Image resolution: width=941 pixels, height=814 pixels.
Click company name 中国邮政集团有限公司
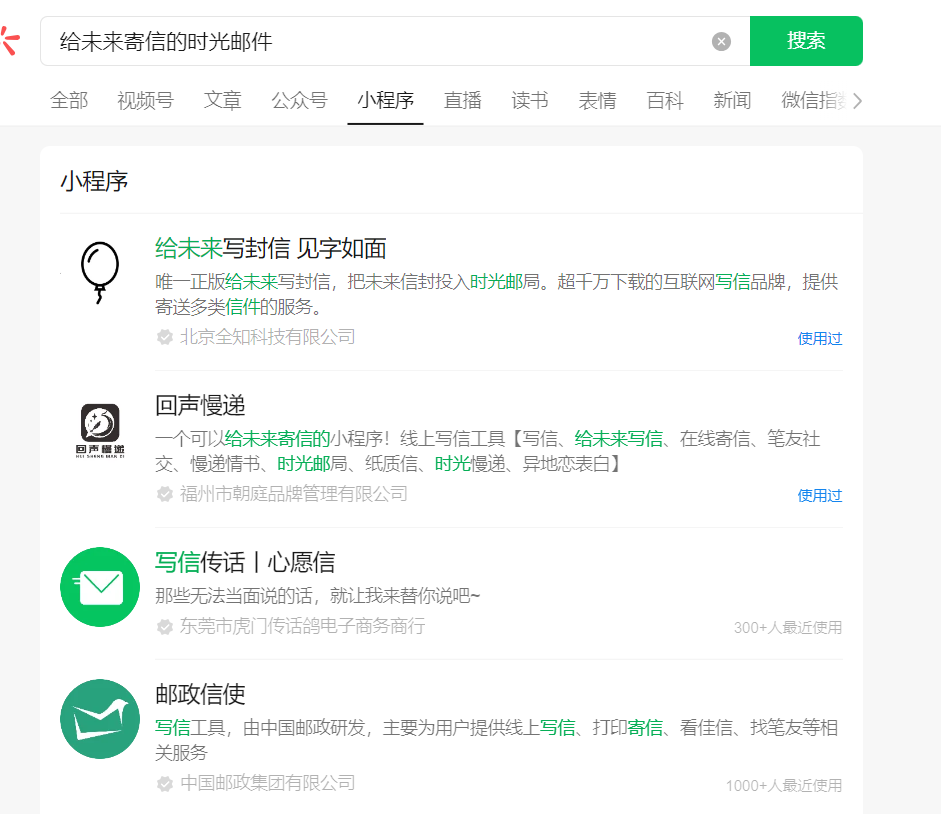point(268,783)
